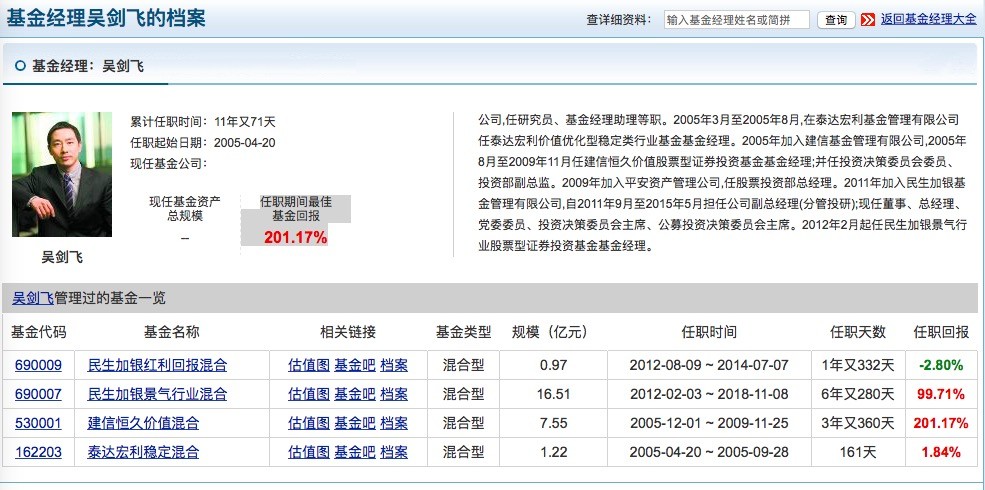
Task: Open 档案 for 建信恒久价值混合
Action: tap(394, 423)
